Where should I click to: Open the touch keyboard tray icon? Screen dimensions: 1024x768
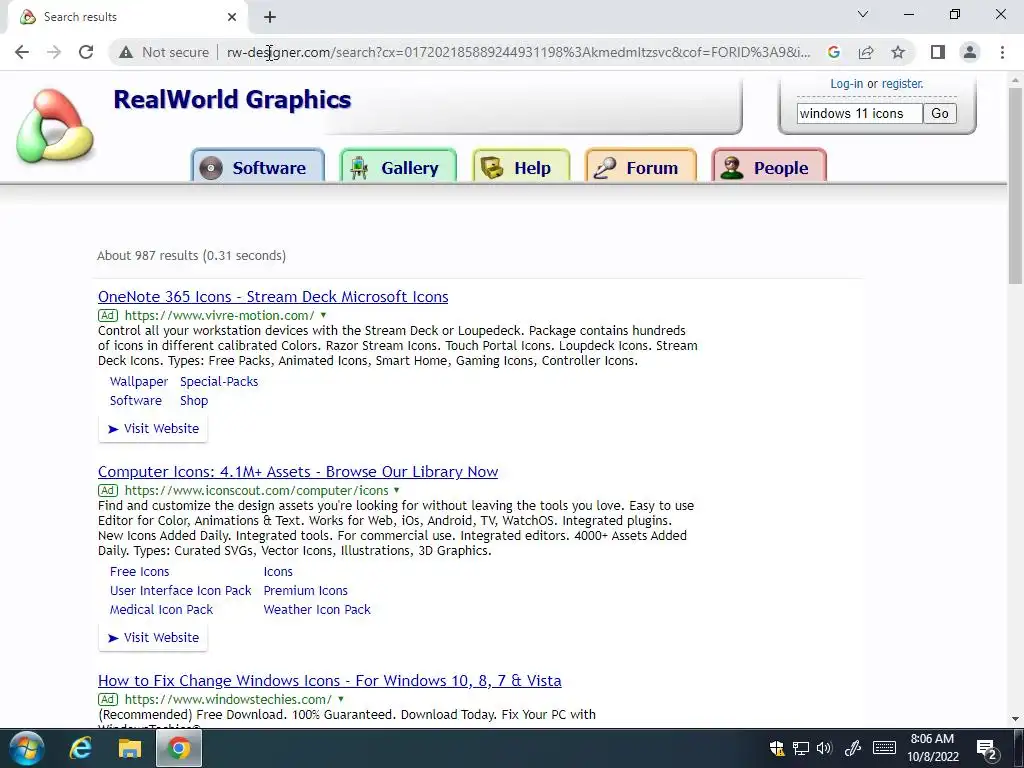(x=884, y=748)
